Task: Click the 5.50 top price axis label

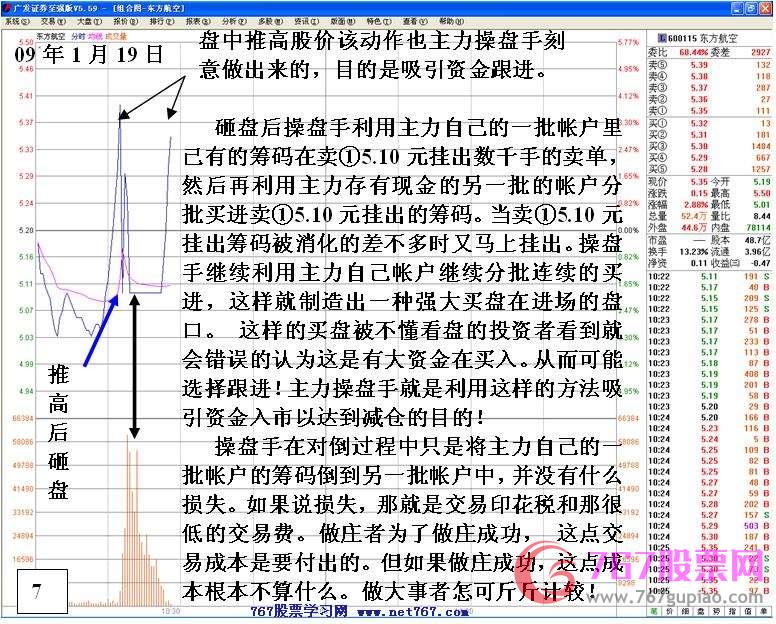Action: [26, 42]
